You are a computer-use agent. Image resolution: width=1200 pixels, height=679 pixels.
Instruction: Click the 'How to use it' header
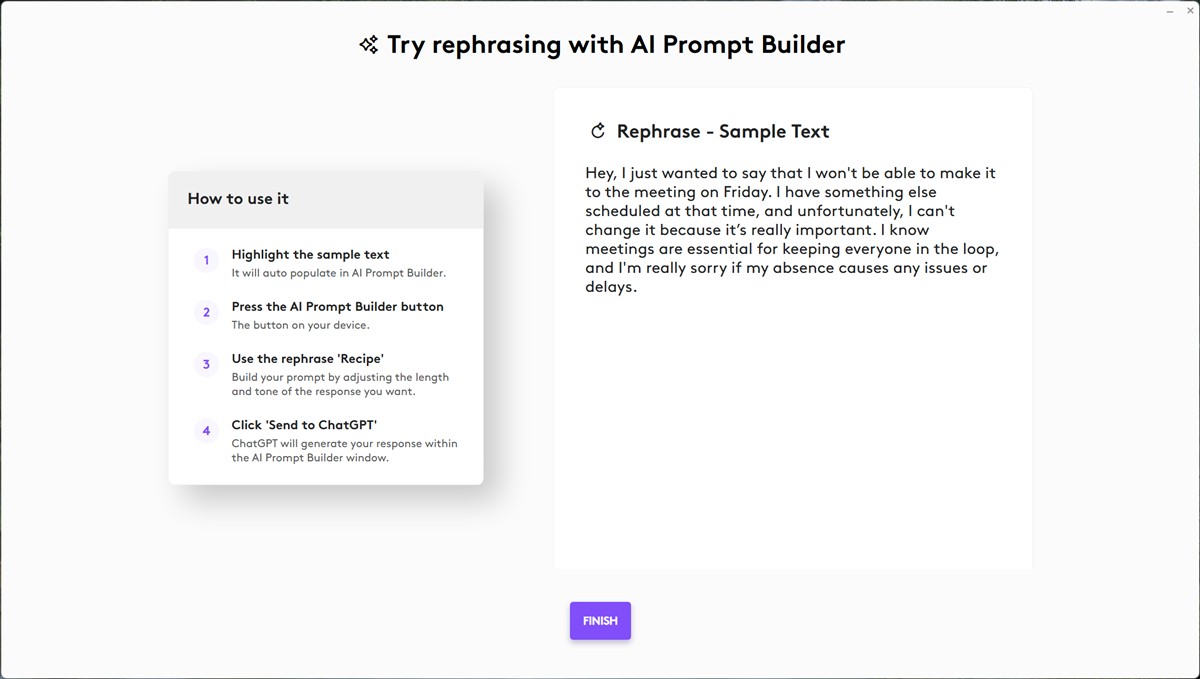pyautogui.click(x=238, y=199)
